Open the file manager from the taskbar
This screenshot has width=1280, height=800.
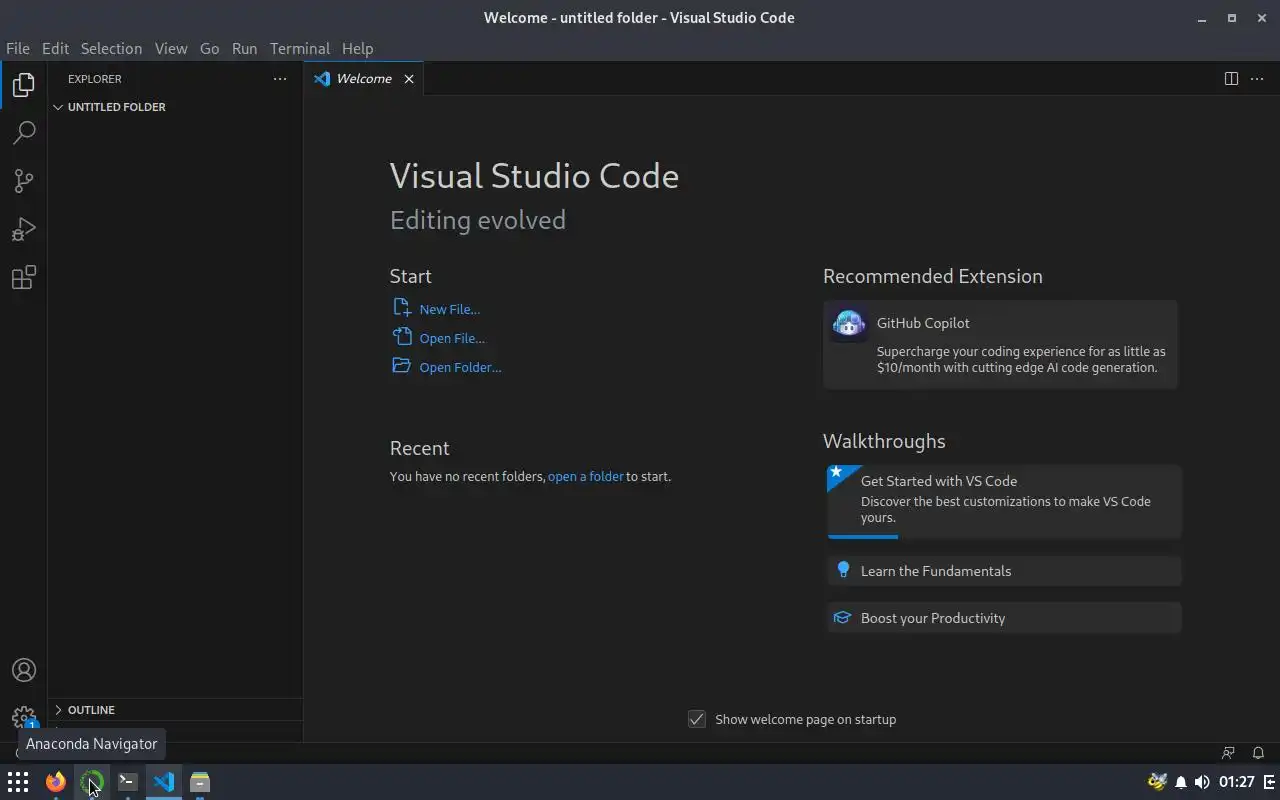(x=200, y=782)
